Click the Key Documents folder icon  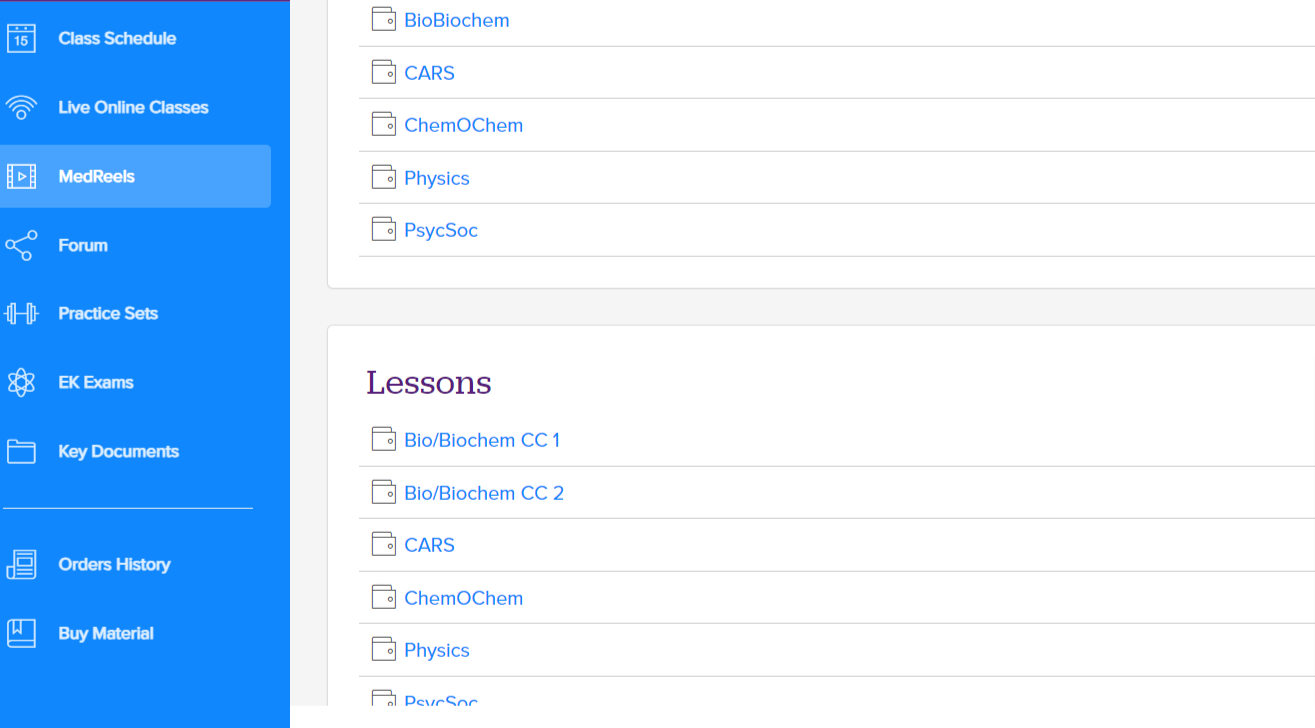[21, 451]
